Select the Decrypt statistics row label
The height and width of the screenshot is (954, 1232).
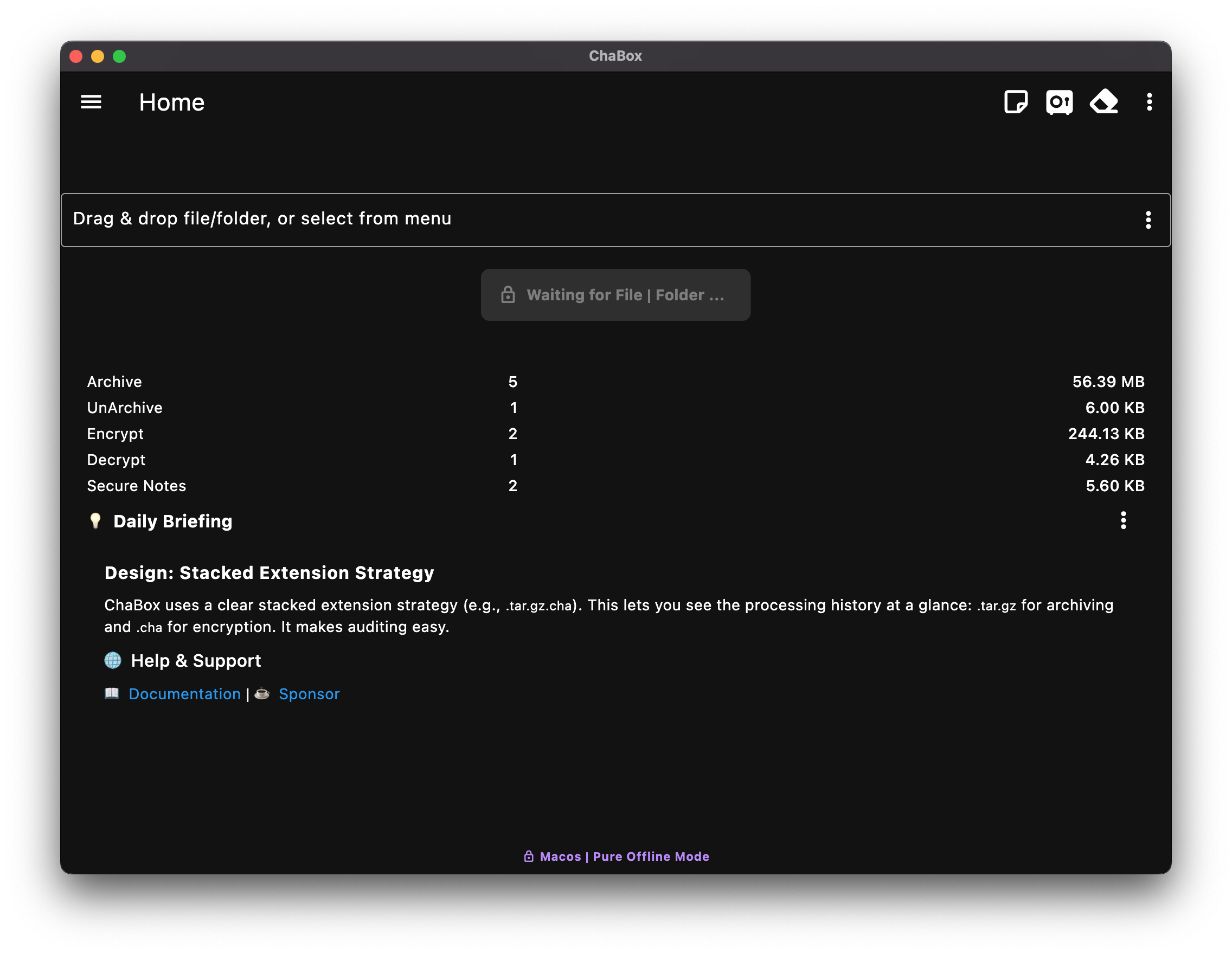pos(116,460)
